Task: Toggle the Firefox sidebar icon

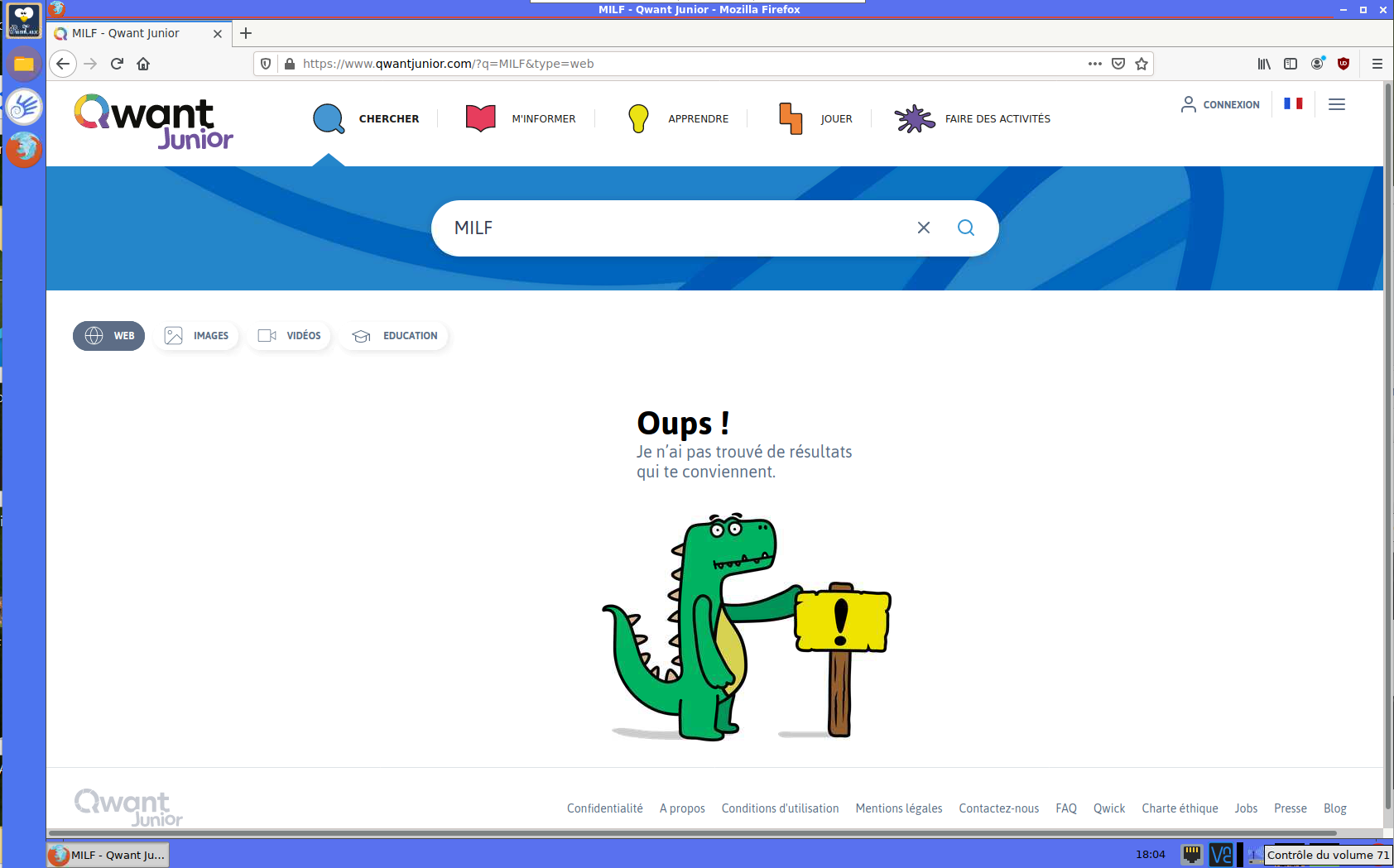Action: pyautogui.click(x=1291, y=64)
